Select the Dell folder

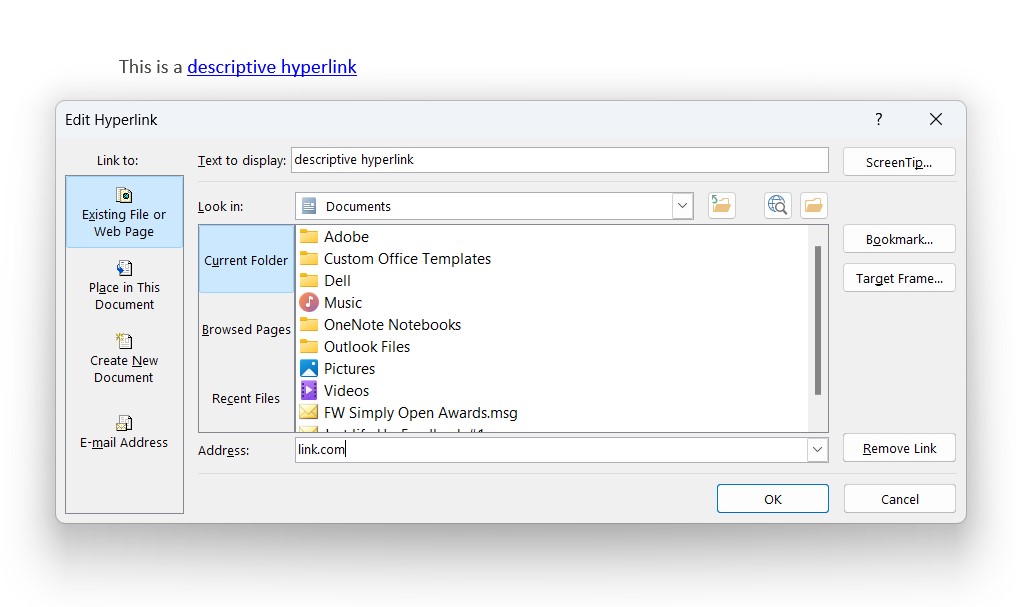tap(325, 281)
